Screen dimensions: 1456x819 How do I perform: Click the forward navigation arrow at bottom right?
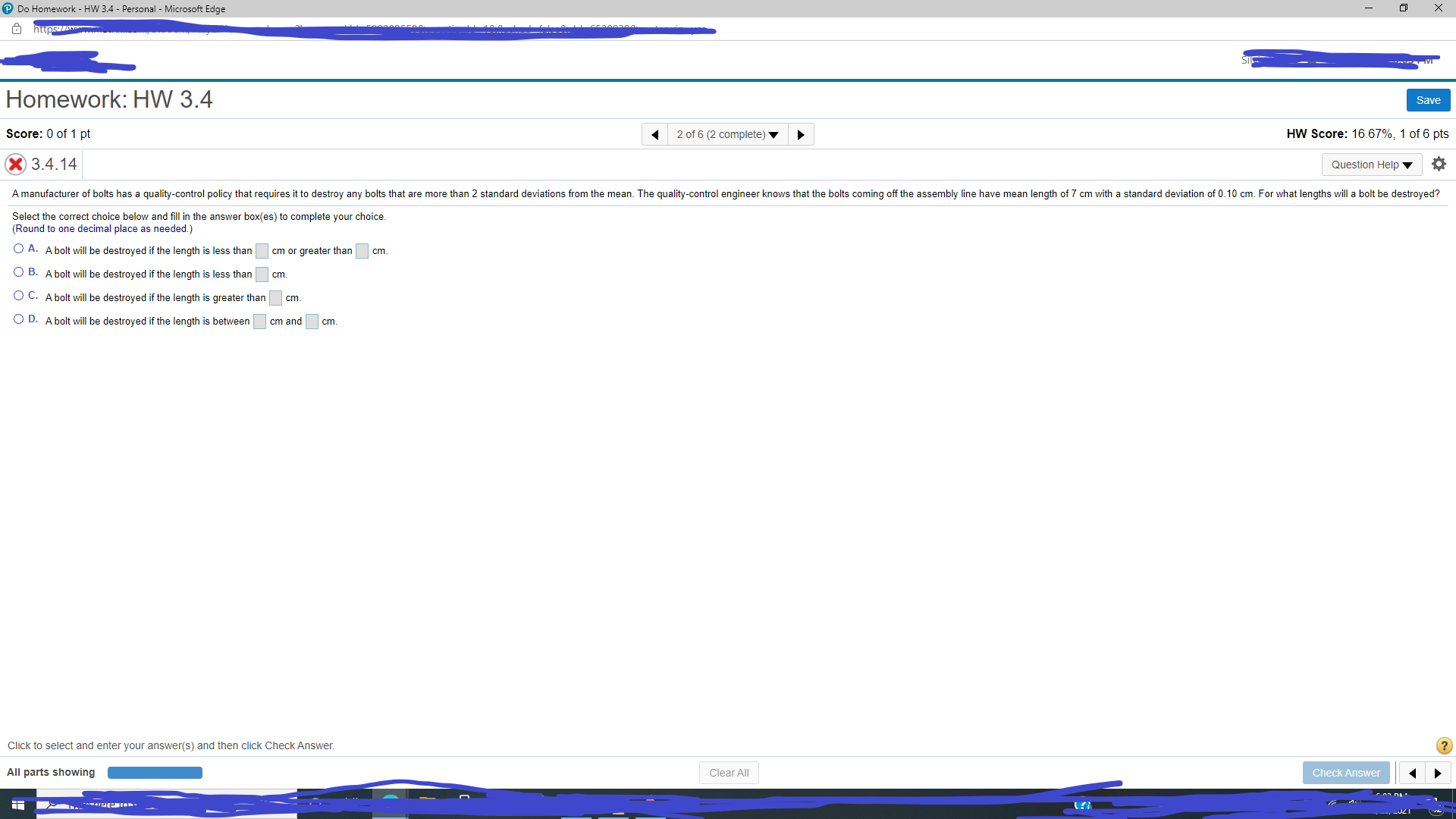[x=1439, y=772]
